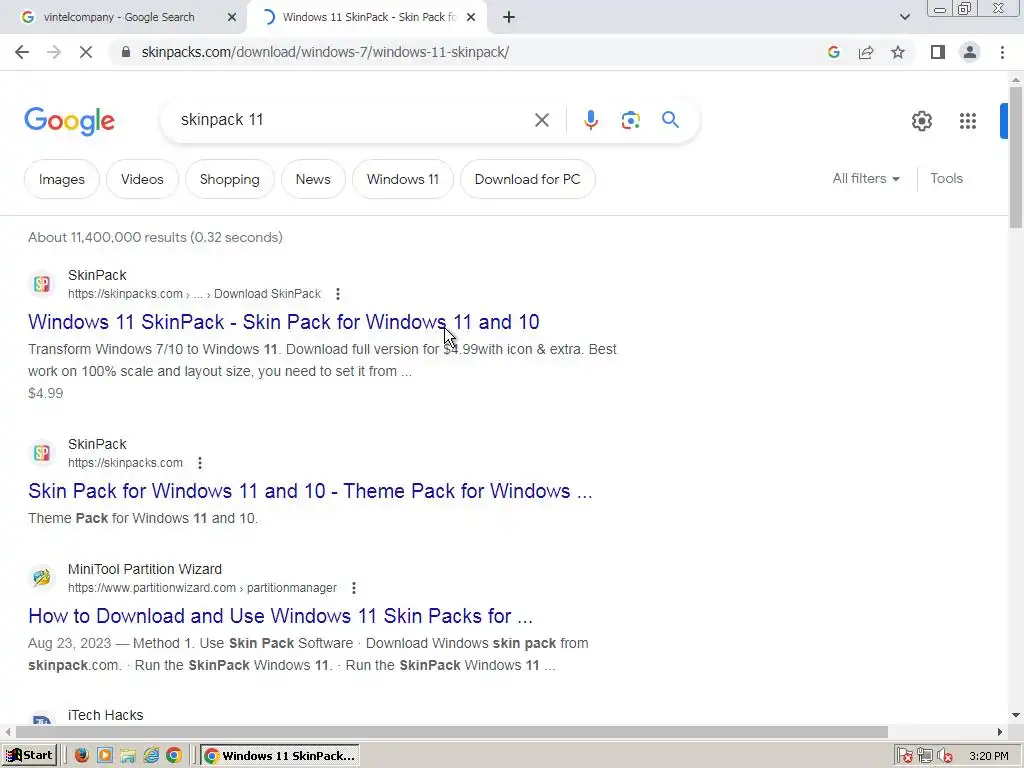
Task: Open Windows 11 SkinPack result link
Action: (283, 322)
